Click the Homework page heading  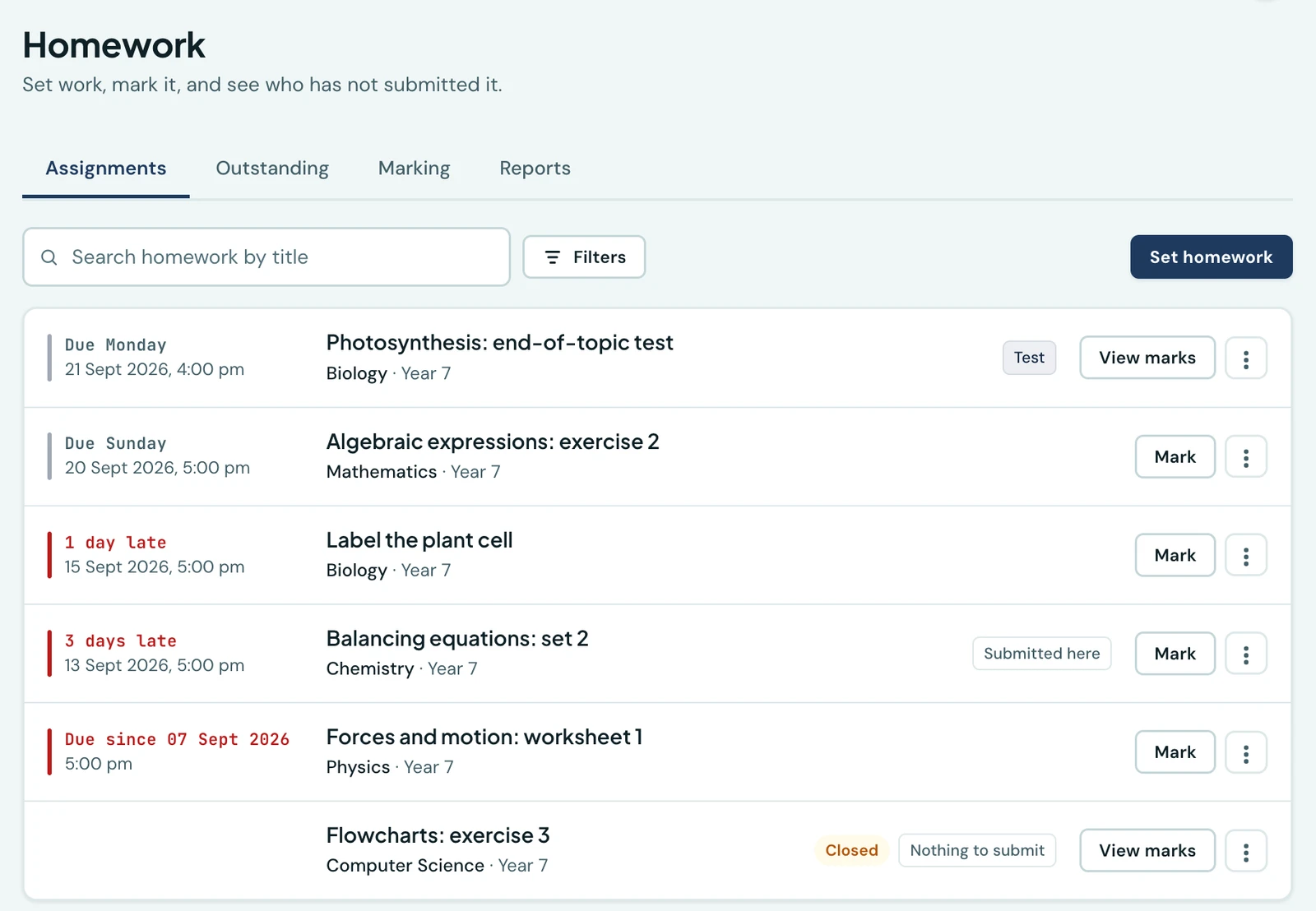tap(114, 45)
